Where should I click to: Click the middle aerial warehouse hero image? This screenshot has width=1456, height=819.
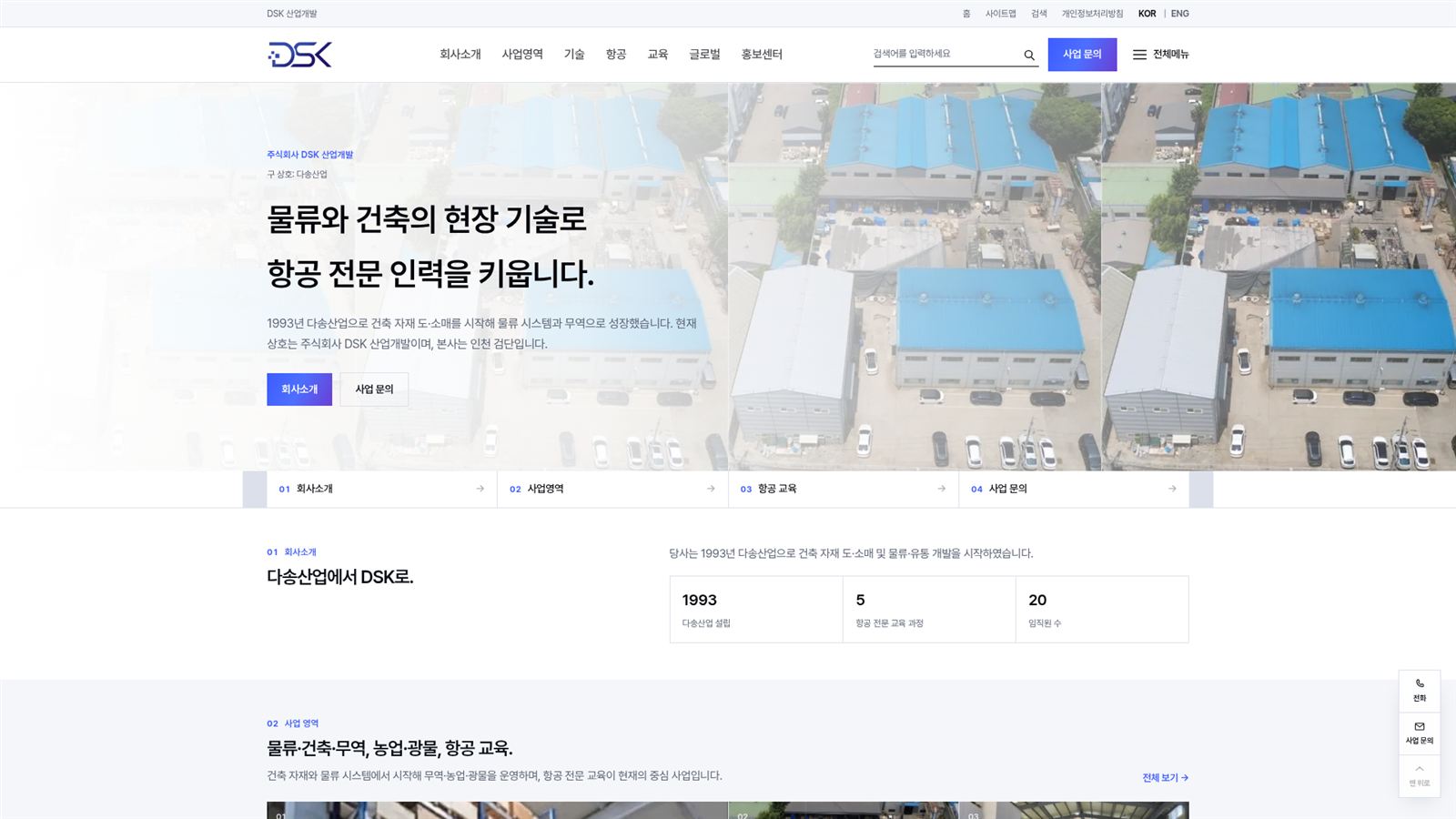point(915,277)
